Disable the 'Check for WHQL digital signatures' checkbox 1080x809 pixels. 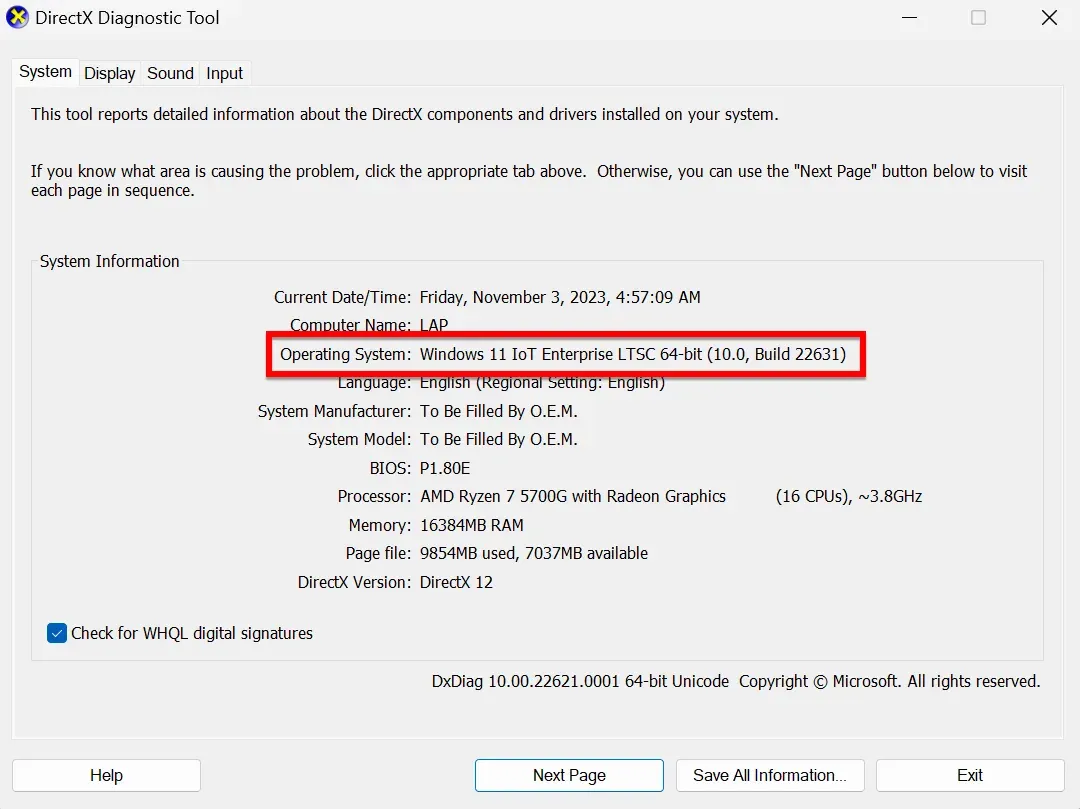(56, 633)
